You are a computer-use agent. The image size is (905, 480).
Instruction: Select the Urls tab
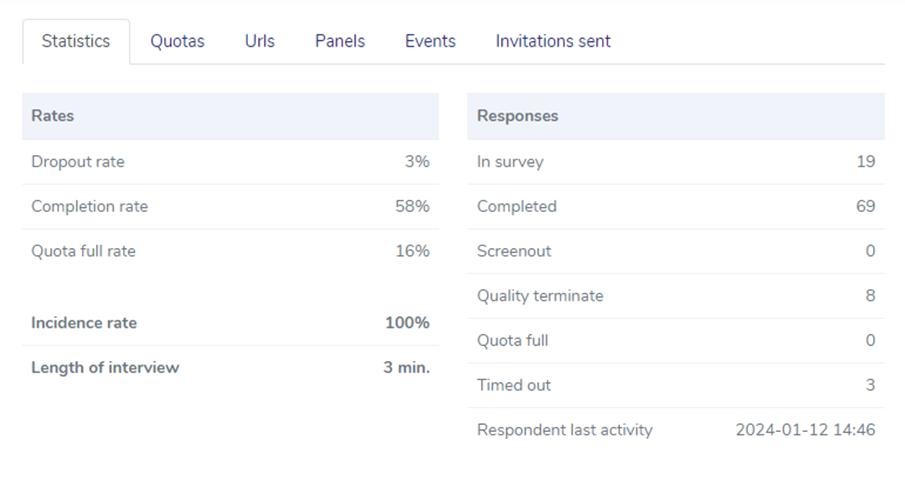coord(260,42)
